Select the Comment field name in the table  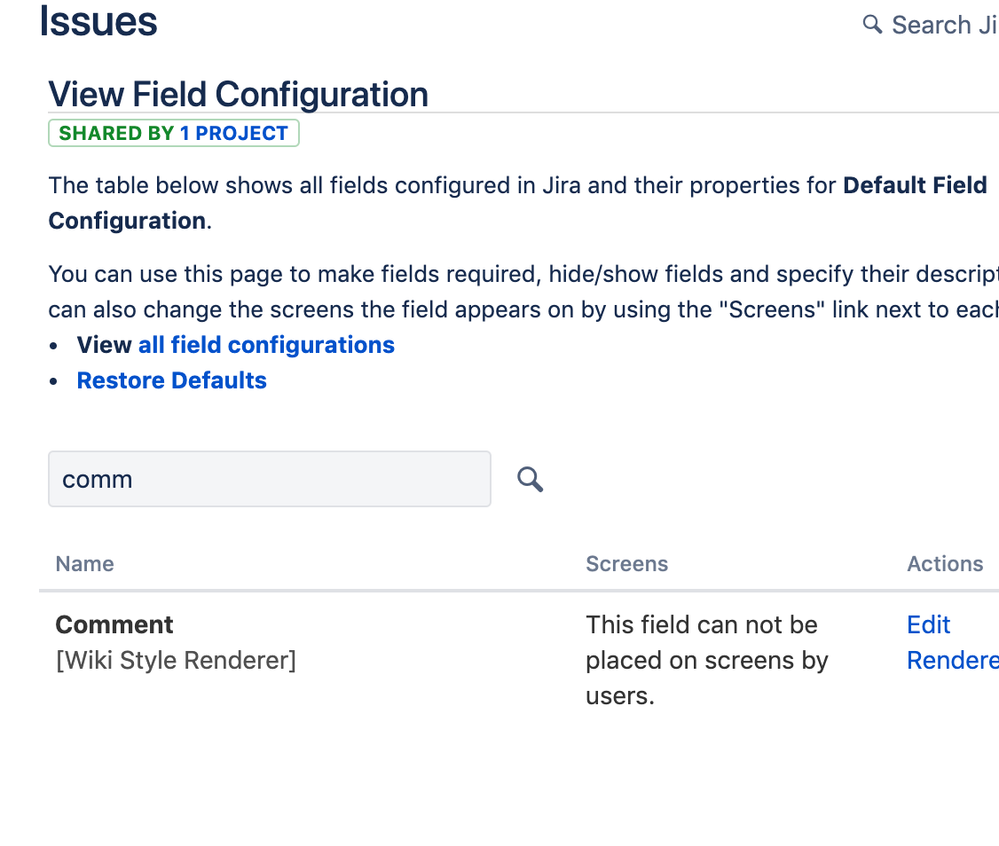pyautogui.click(x=114, y=624)
